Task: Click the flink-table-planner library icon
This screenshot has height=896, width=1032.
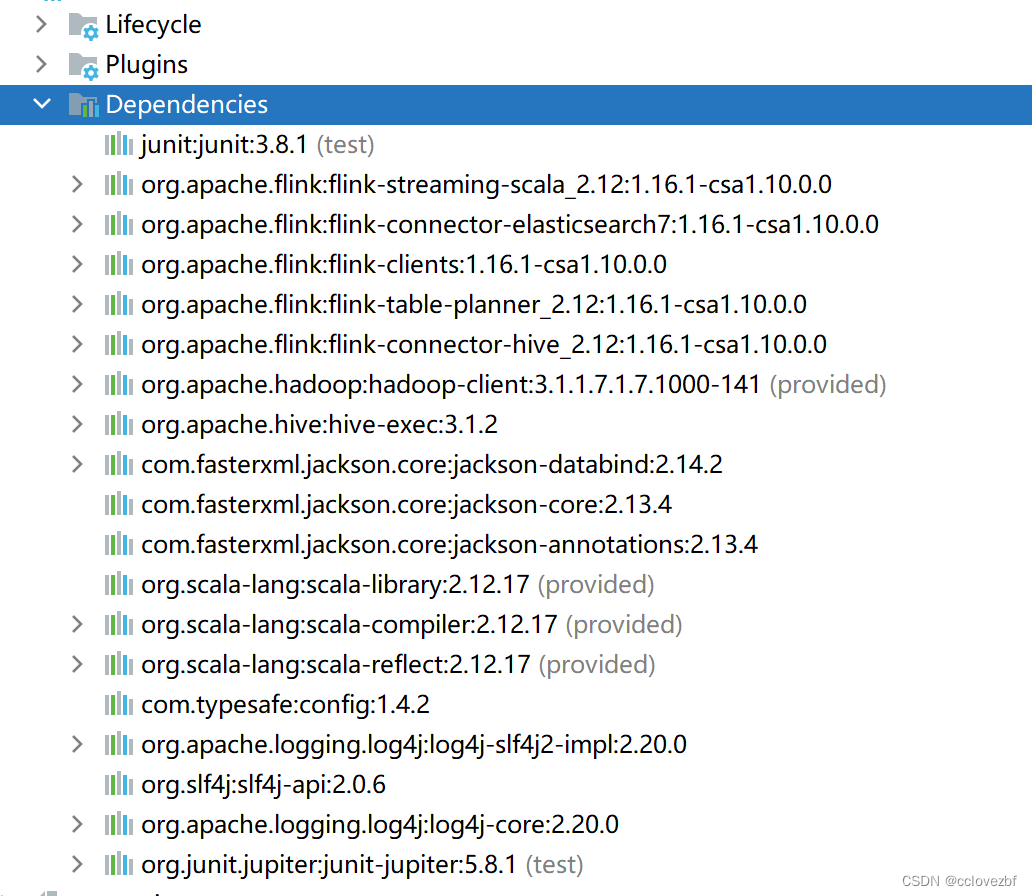Action: (x=118, y=304)
